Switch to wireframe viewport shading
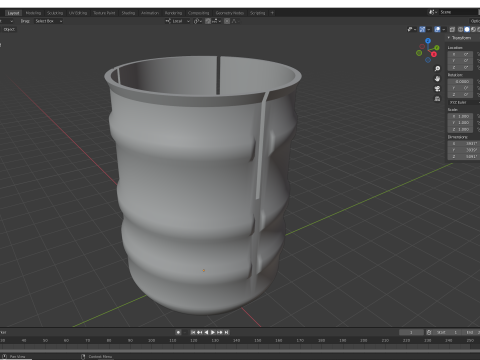480x360 pixels. [x=461, y=30]
